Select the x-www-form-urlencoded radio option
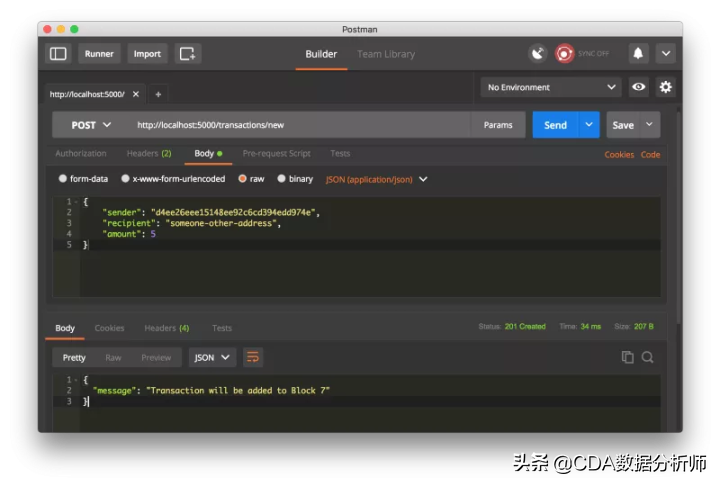Image resolution: width=720 pixels, height=486 pixels. (125, 178)
